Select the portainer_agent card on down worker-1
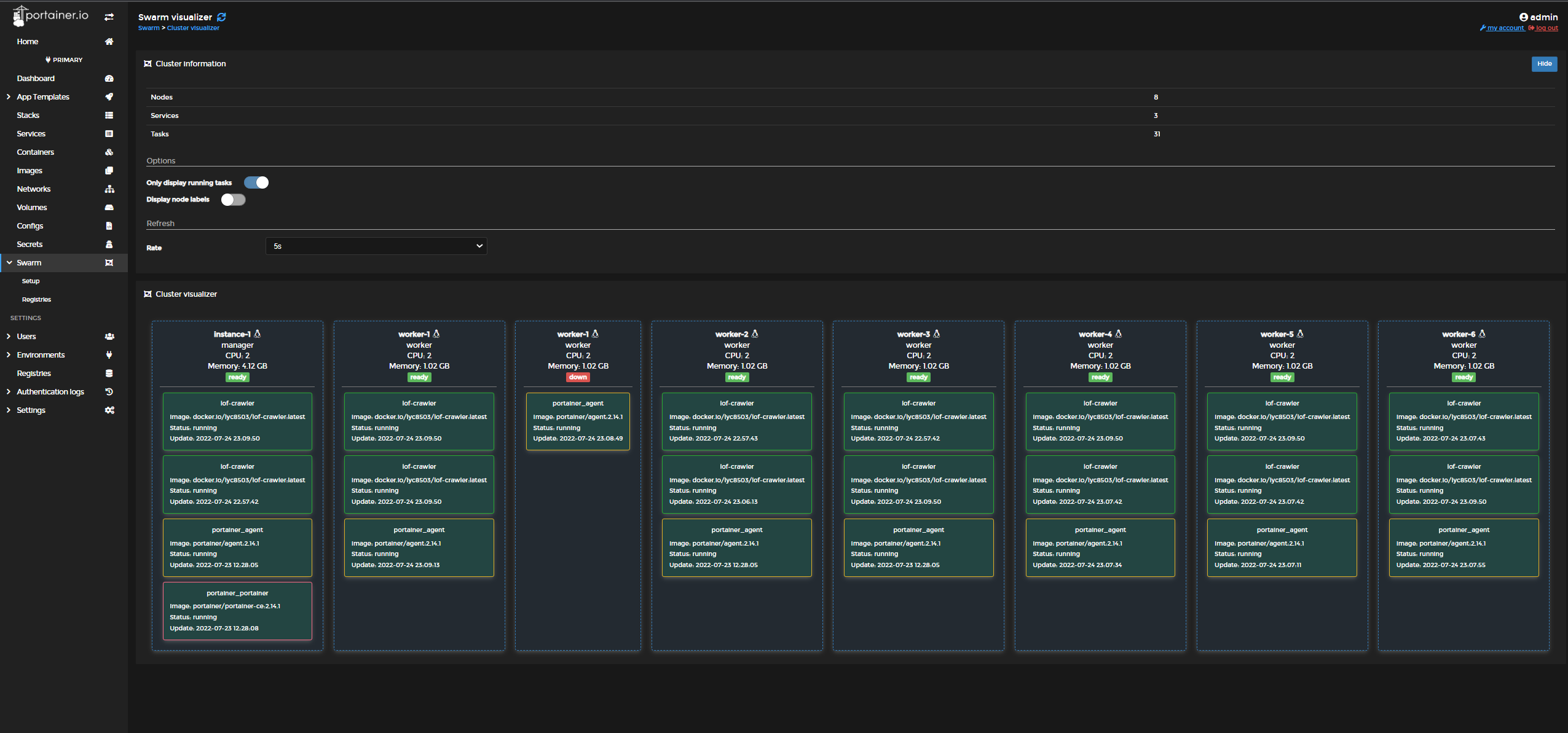 coord(578,421)
